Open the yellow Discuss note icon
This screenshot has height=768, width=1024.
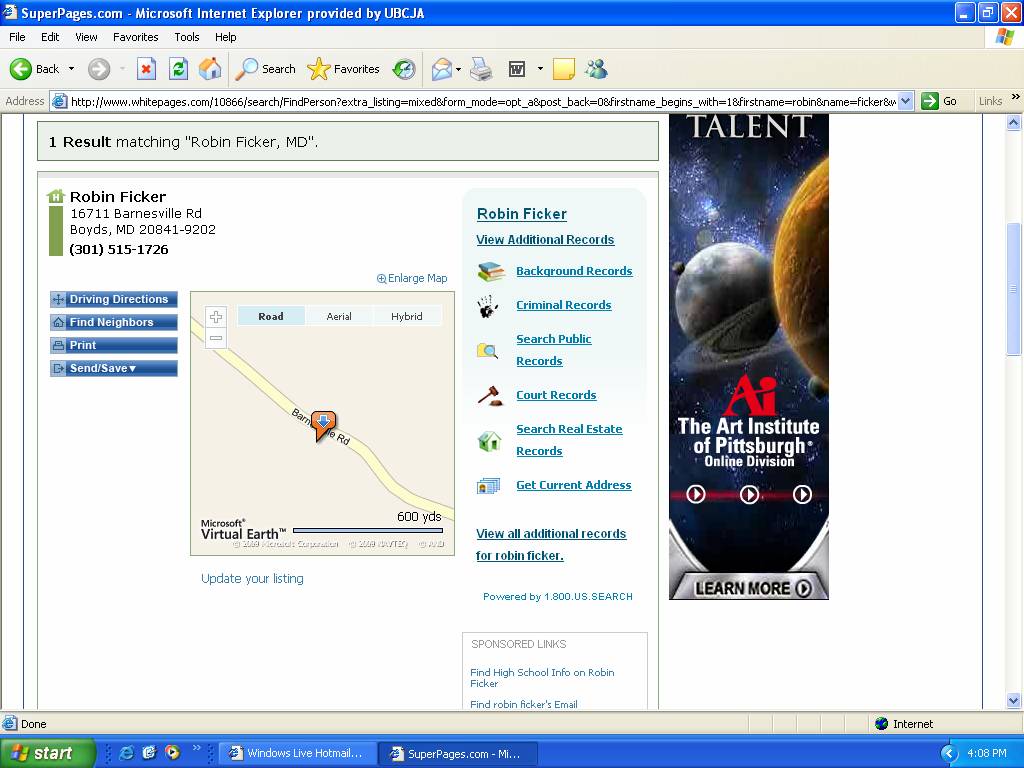(564, 69)
